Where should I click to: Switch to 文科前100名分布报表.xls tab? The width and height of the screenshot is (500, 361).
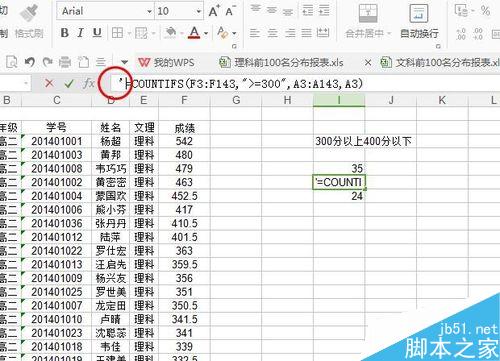tap(440, 62)
